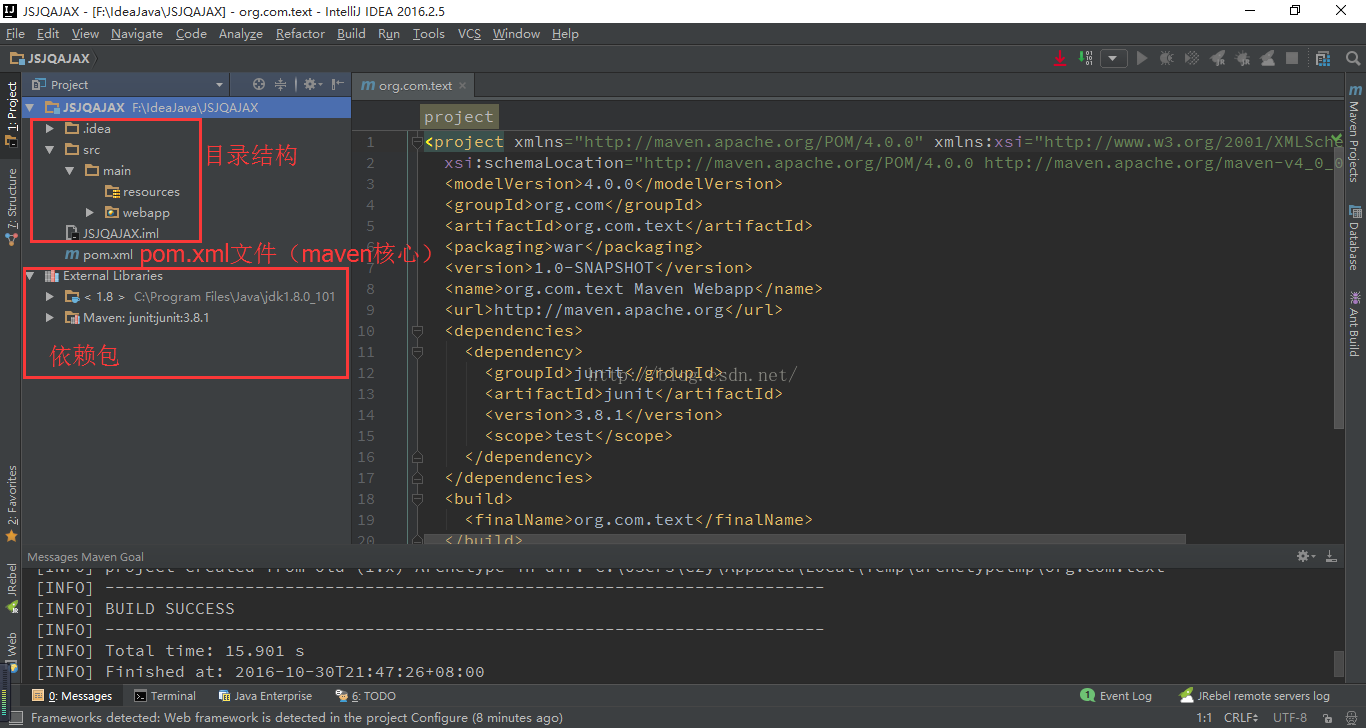Click the Search Everywhere magnifier icon
The width and height of the screenshot is (1366, 728).
[1353, 59]
